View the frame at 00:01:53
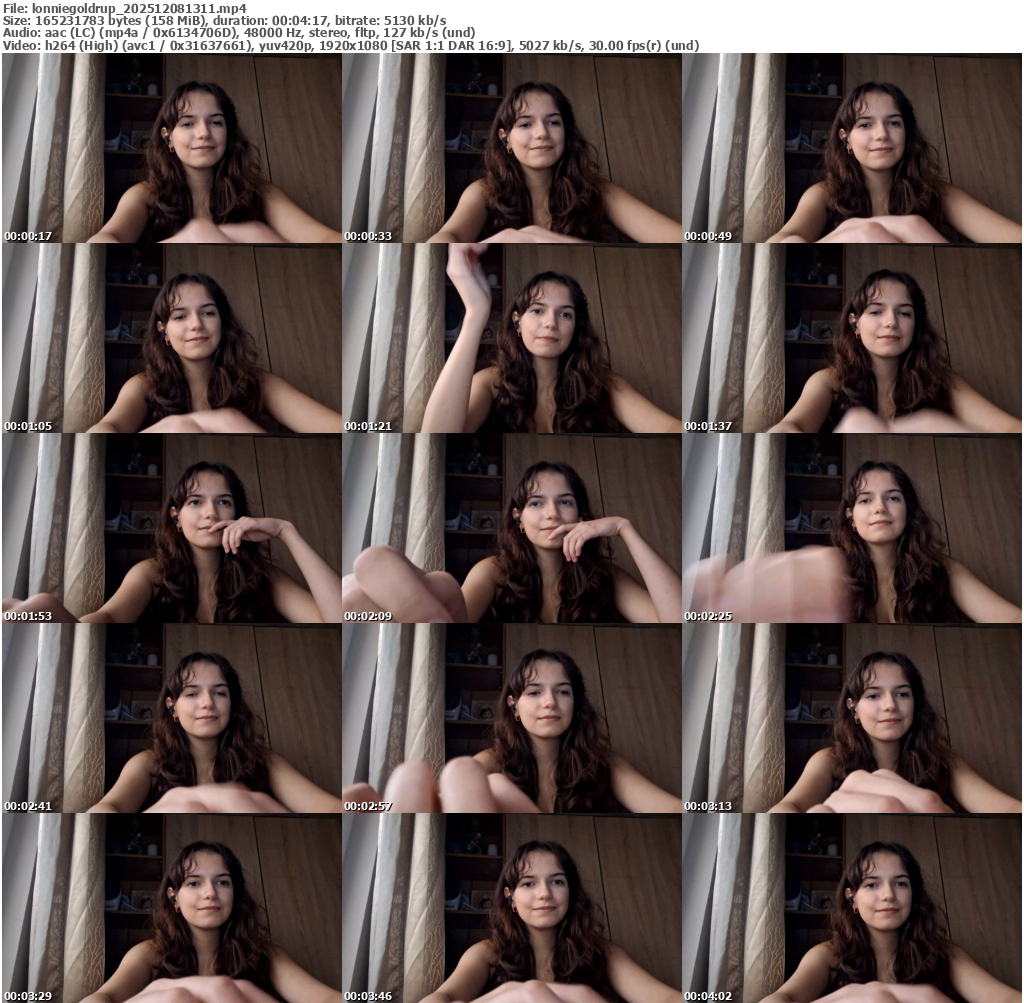The width and height of the screenshot is (1024, 1003). tap(172, 528)
